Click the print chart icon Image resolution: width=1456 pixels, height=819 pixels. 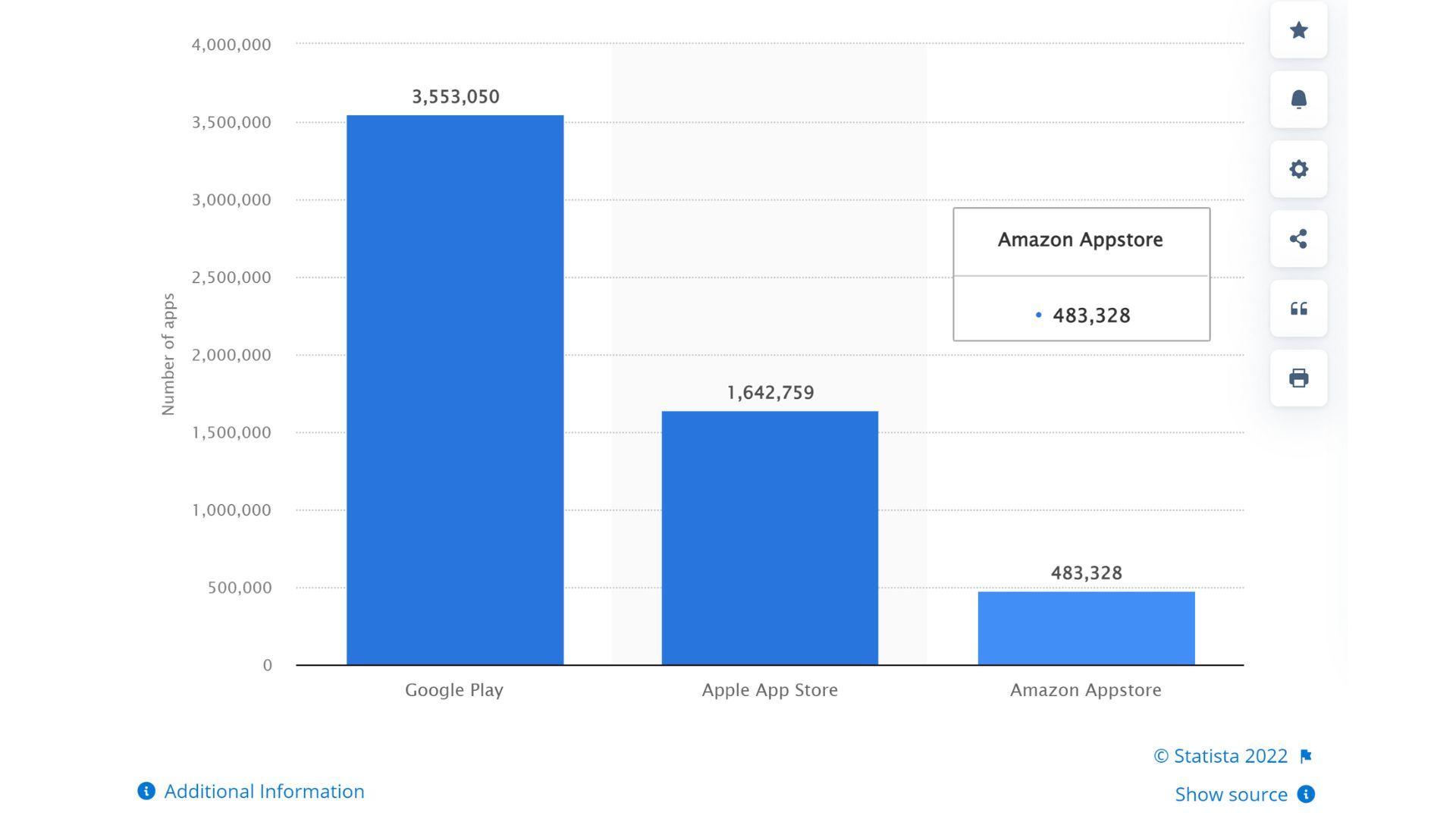pos(1298,378)
